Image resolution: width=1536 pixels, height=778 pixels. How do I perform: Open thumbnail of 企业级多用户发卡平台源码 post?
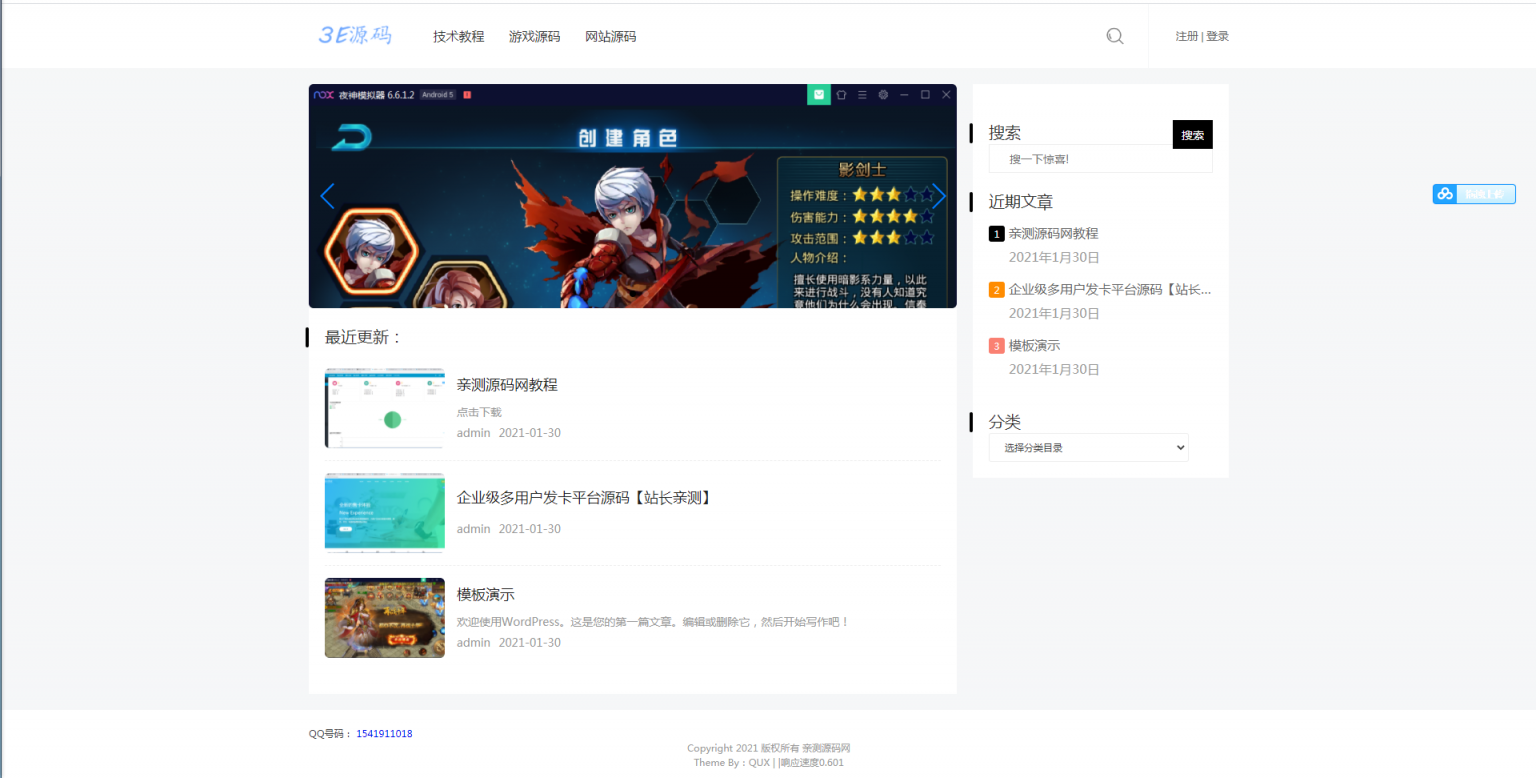[x=385, y=512]
